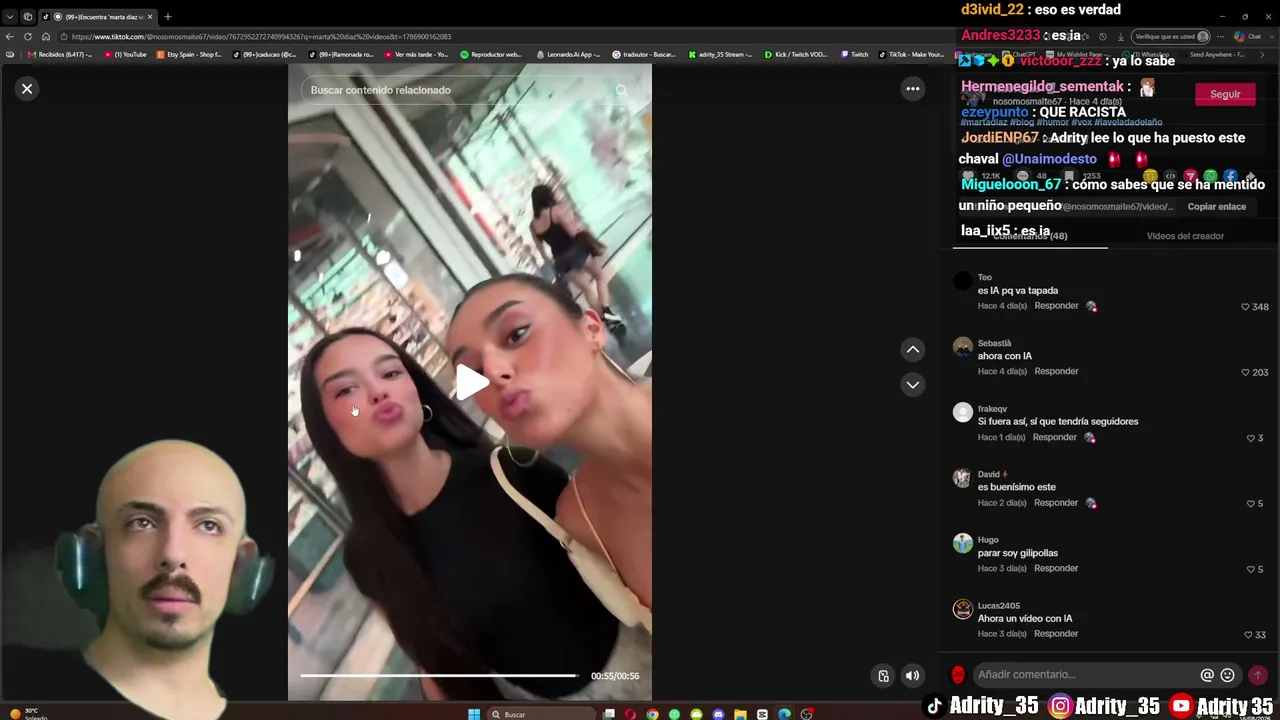1280x720 pixels.
Task: Open the Leonardo.Ai App bookmark
Action: point(570,55)
